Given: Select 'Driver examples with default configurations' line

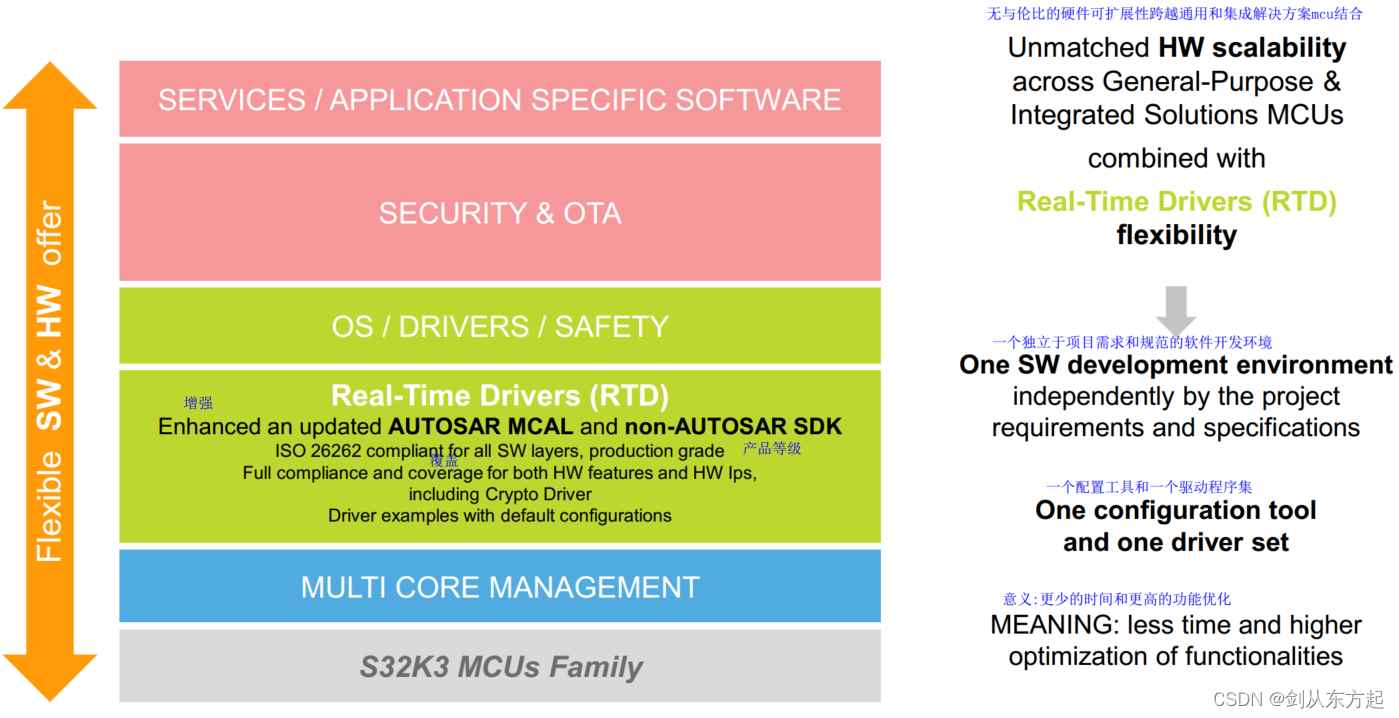Looking at the screenshot, I should 500,516.
